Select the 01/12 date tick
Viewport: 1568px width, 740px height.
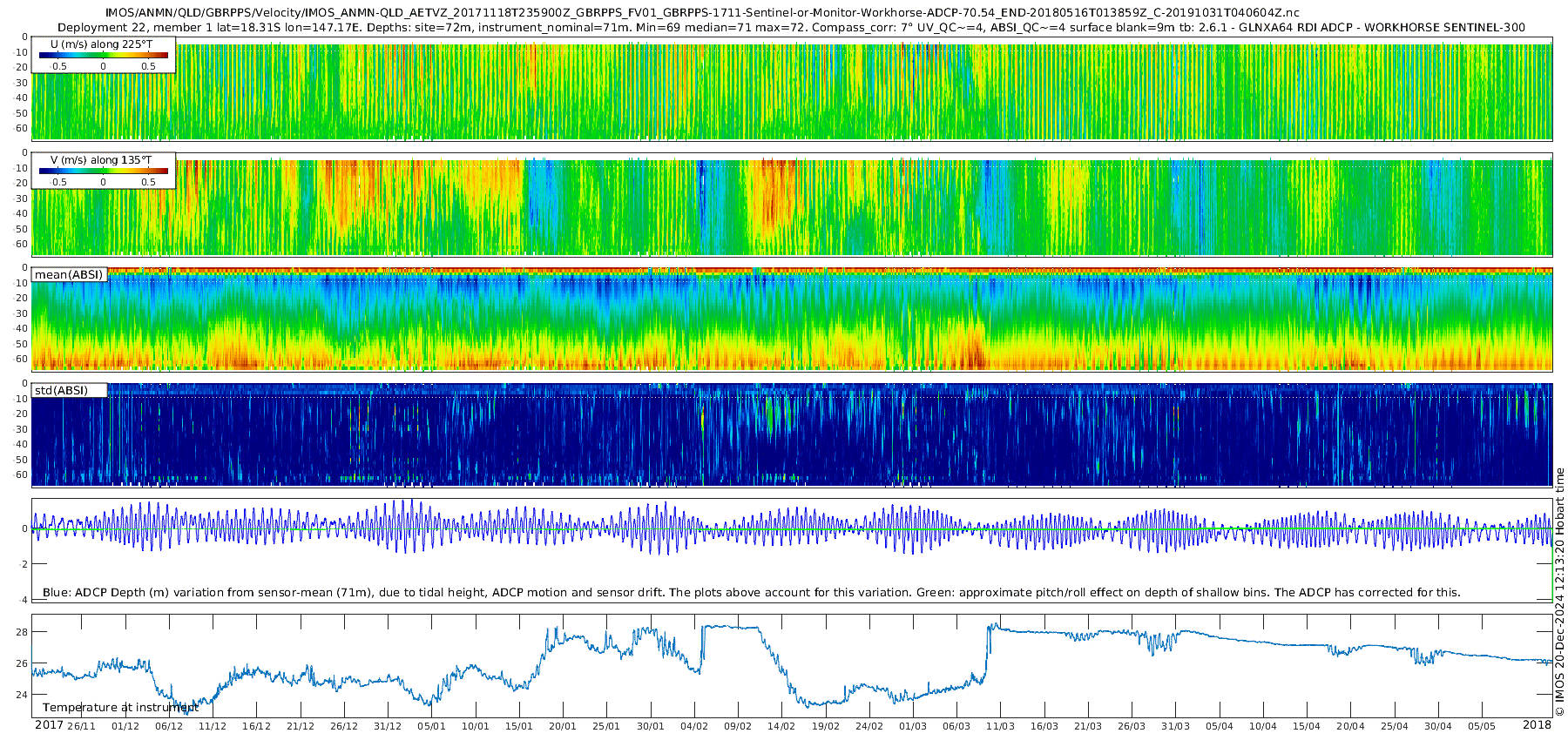click(x=125, y=726)
